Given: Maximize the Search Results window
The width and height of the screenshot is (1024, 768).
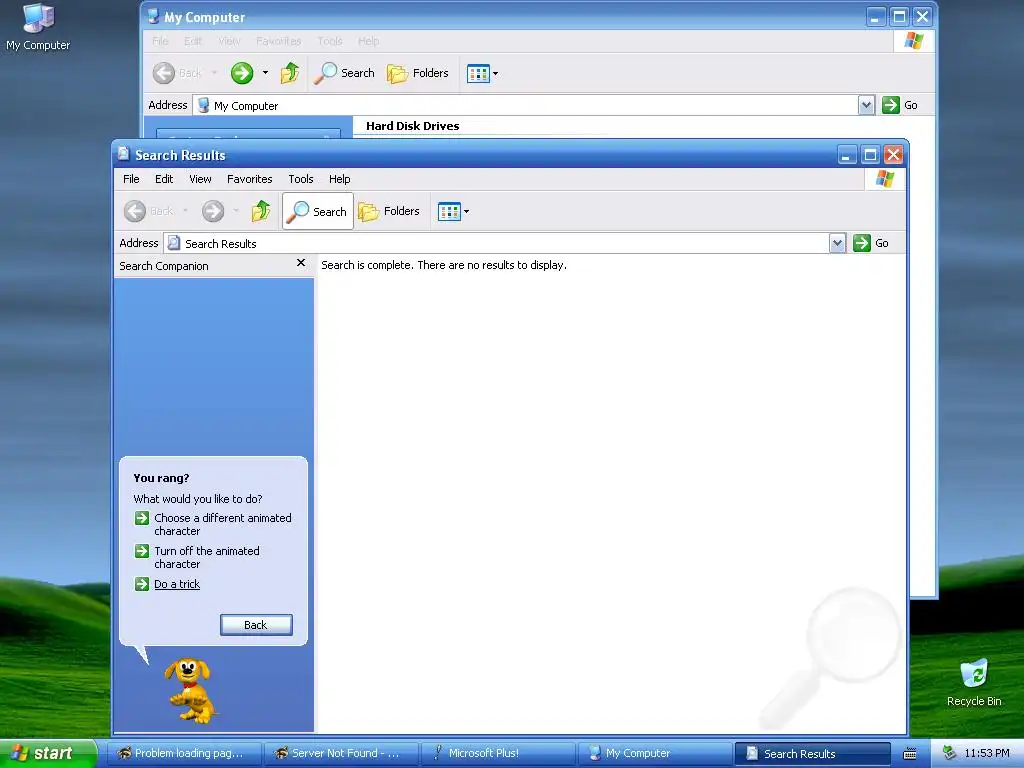Looking at the screenshot, I should [870, 155].
